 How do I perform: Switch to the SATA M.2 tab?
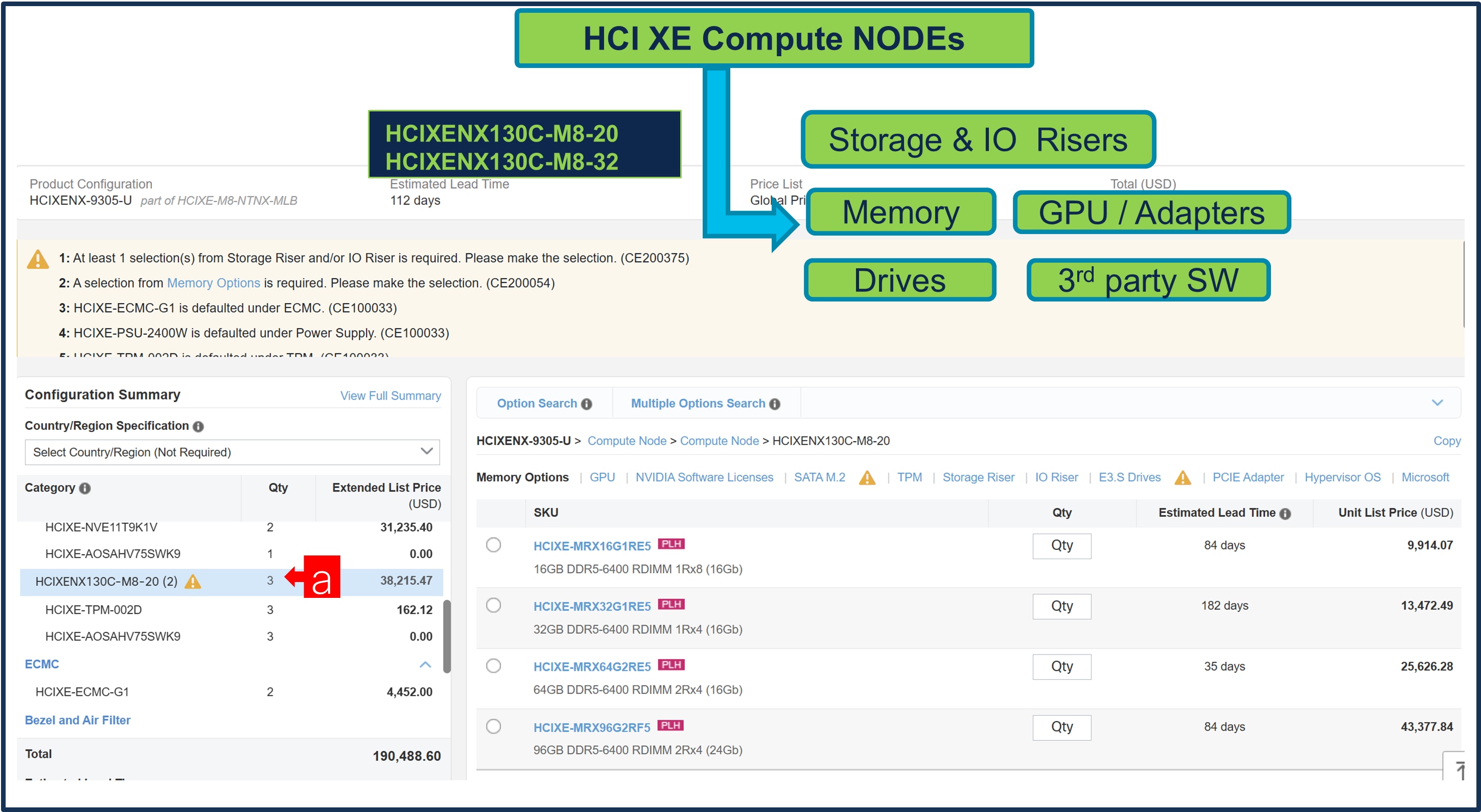(x=819, y=477)
